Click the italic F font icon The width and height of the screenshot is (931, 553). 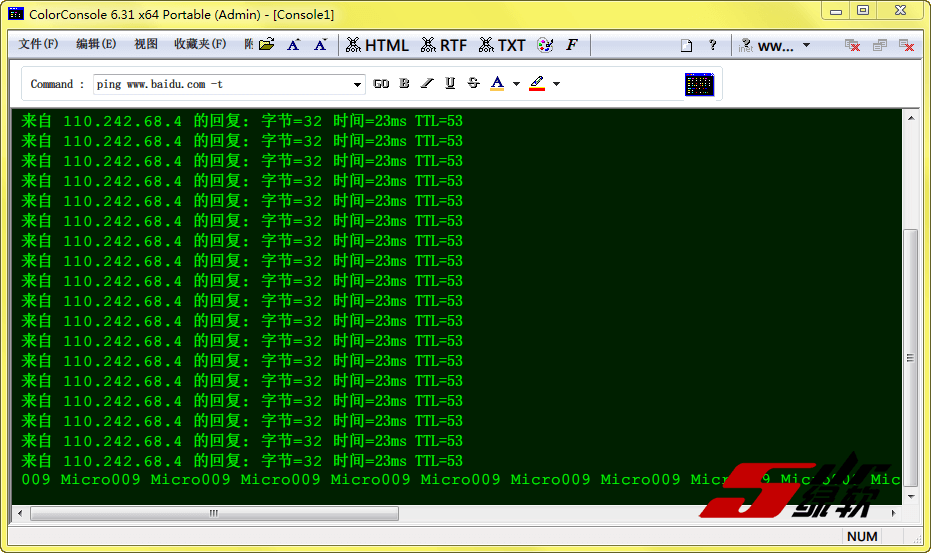[x=572, y=45]
